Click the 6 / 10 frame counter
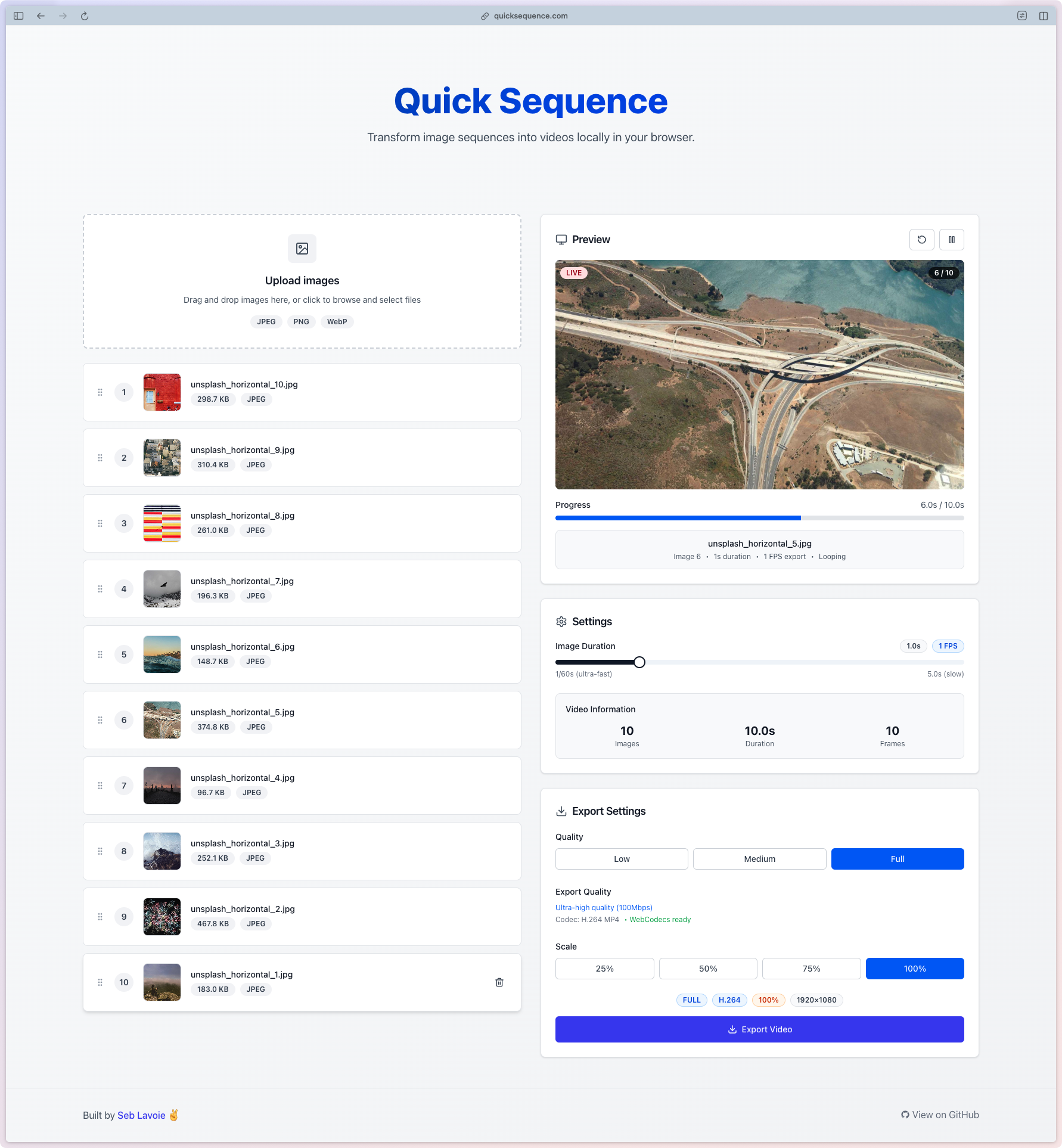This screenshot has width=1062, height=1148. click(943, 273)
